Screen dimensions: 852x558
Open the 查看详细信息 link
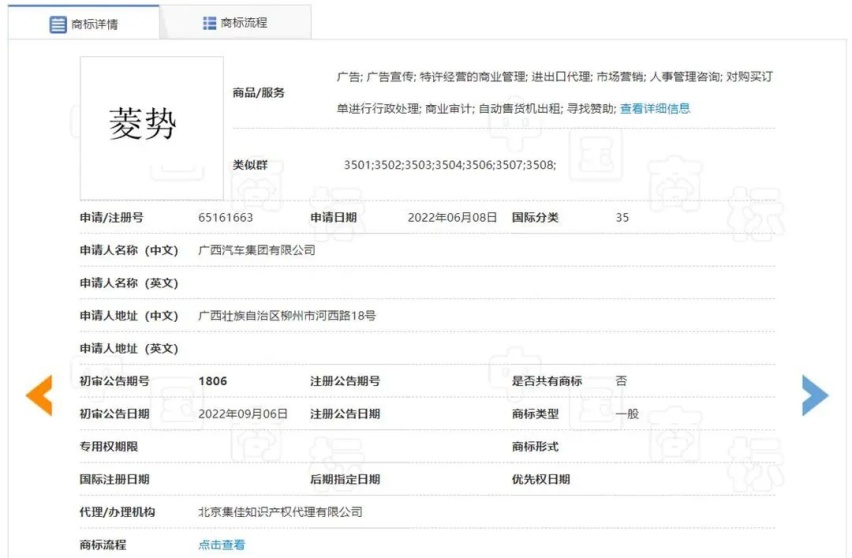pyautogui.click(x=655, y=109)
